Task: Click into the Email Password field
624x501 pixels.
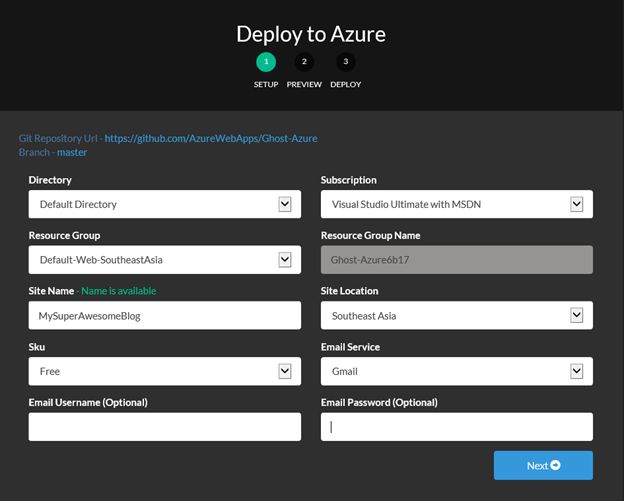Action: pyautogui.click(x=456, y=427)
